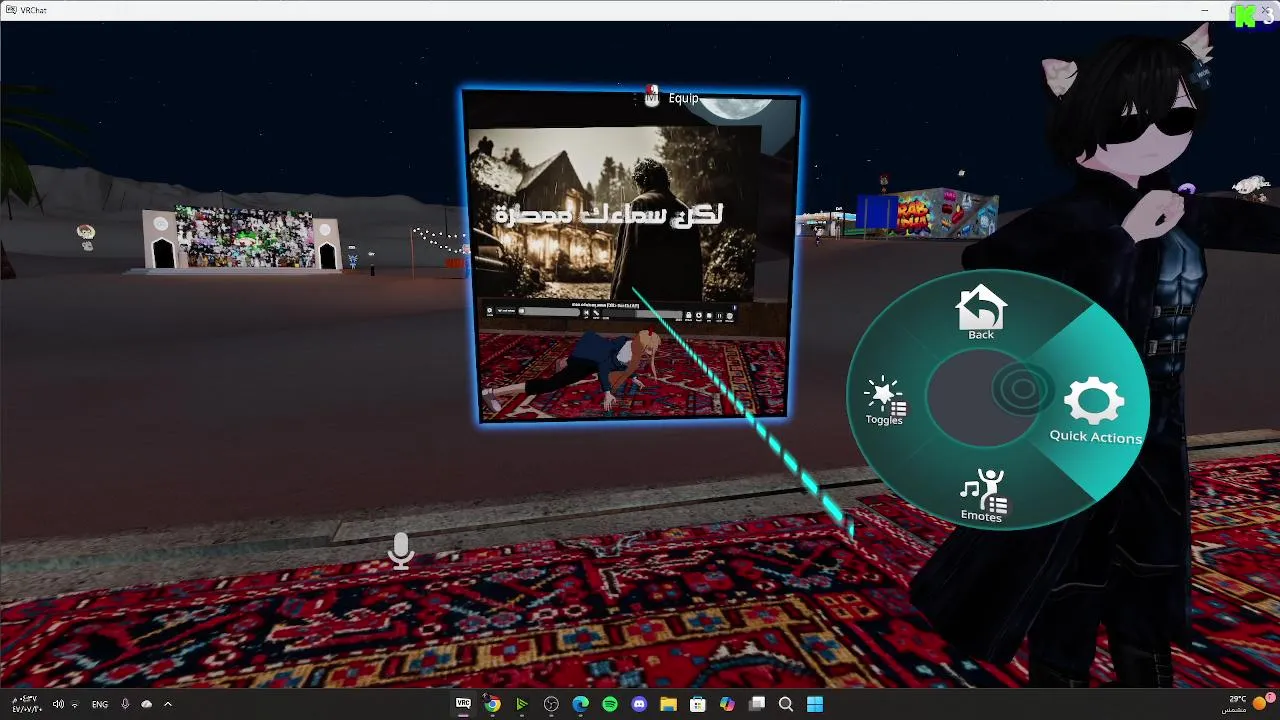Open Windows Search on the taskbar
Viewport: 1280px width, 720px height.
coord(786,704)
